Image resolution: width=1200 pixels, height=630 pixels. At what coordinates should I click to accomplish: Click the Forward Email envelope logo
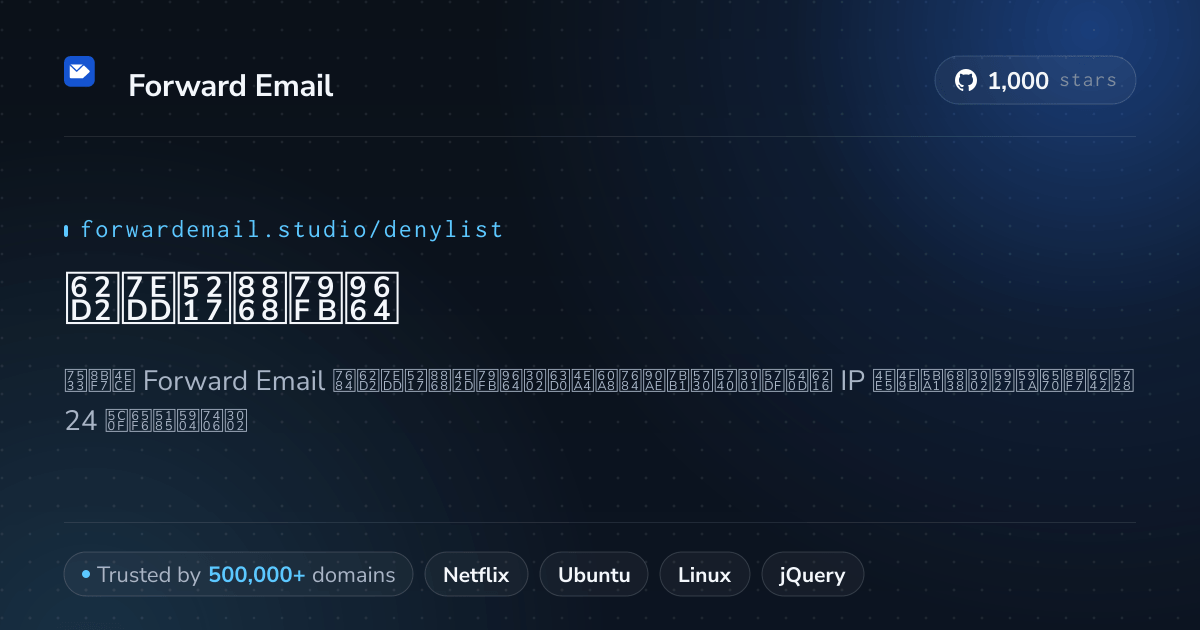click(80, 71)
